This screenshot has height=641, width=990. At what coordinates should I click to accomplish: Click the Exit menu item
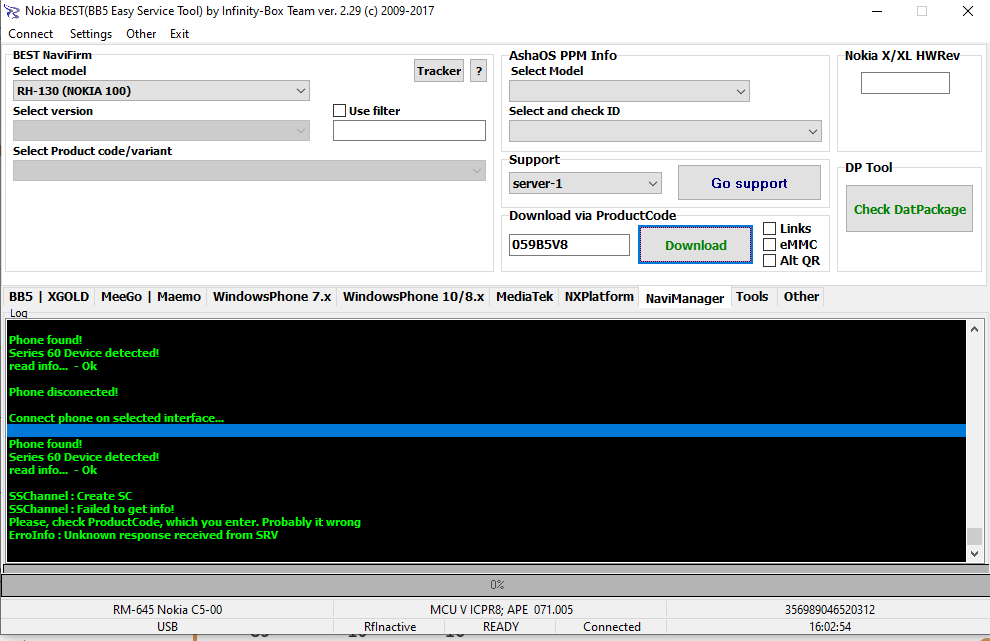[x=179, y=34]
